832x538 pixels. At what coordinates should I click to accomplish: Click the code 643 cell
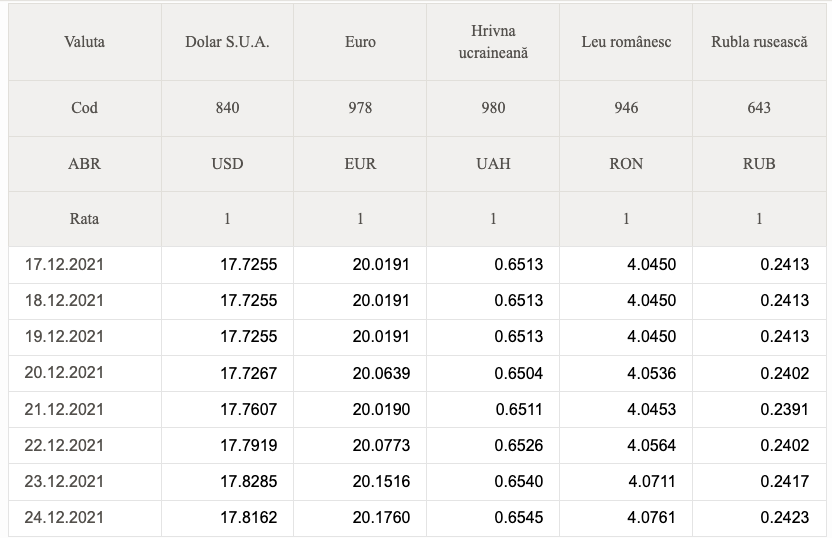coord(759,108)
